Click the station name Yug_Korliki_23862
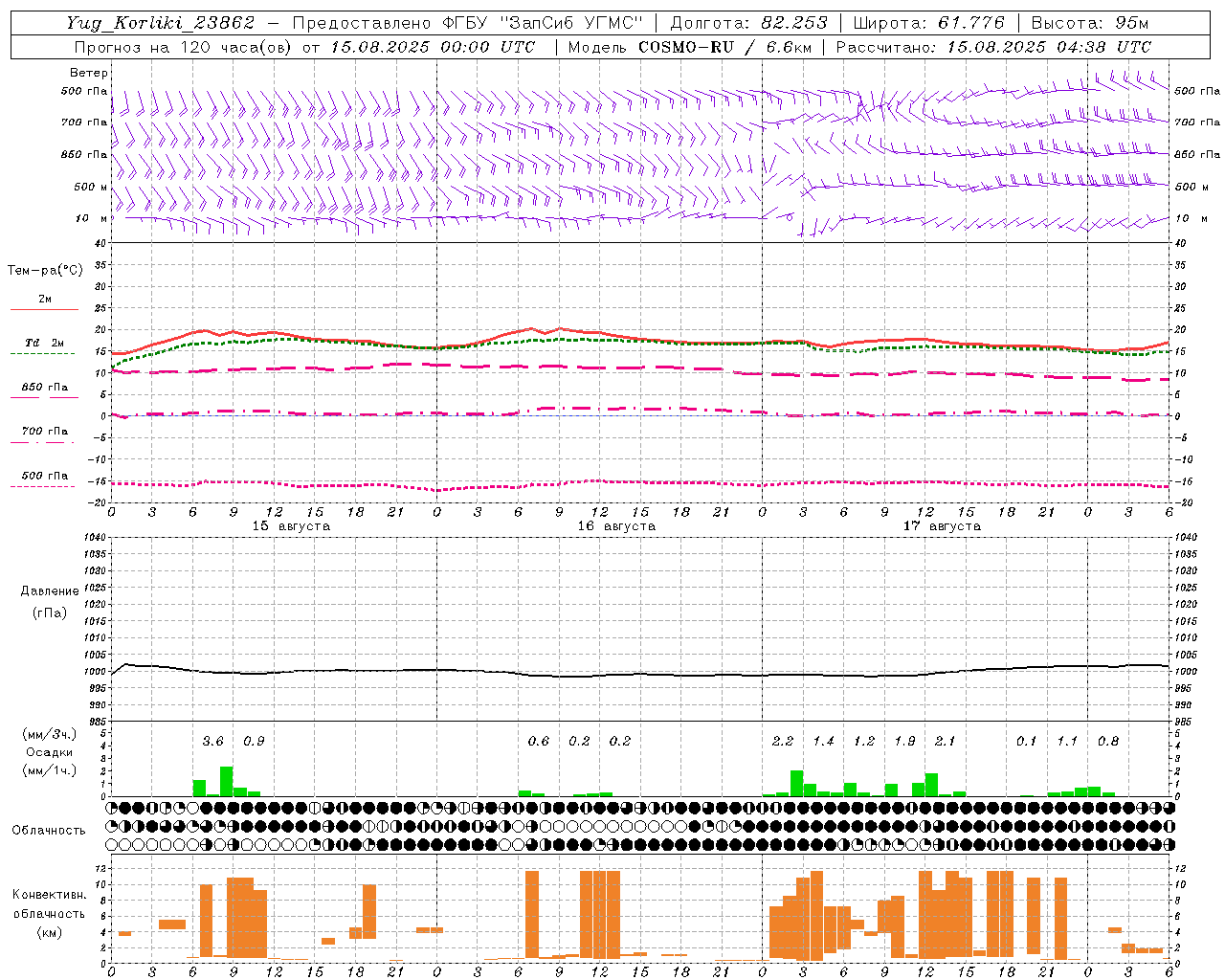This screenshot has width=1225, height=980. coord(161,23)
